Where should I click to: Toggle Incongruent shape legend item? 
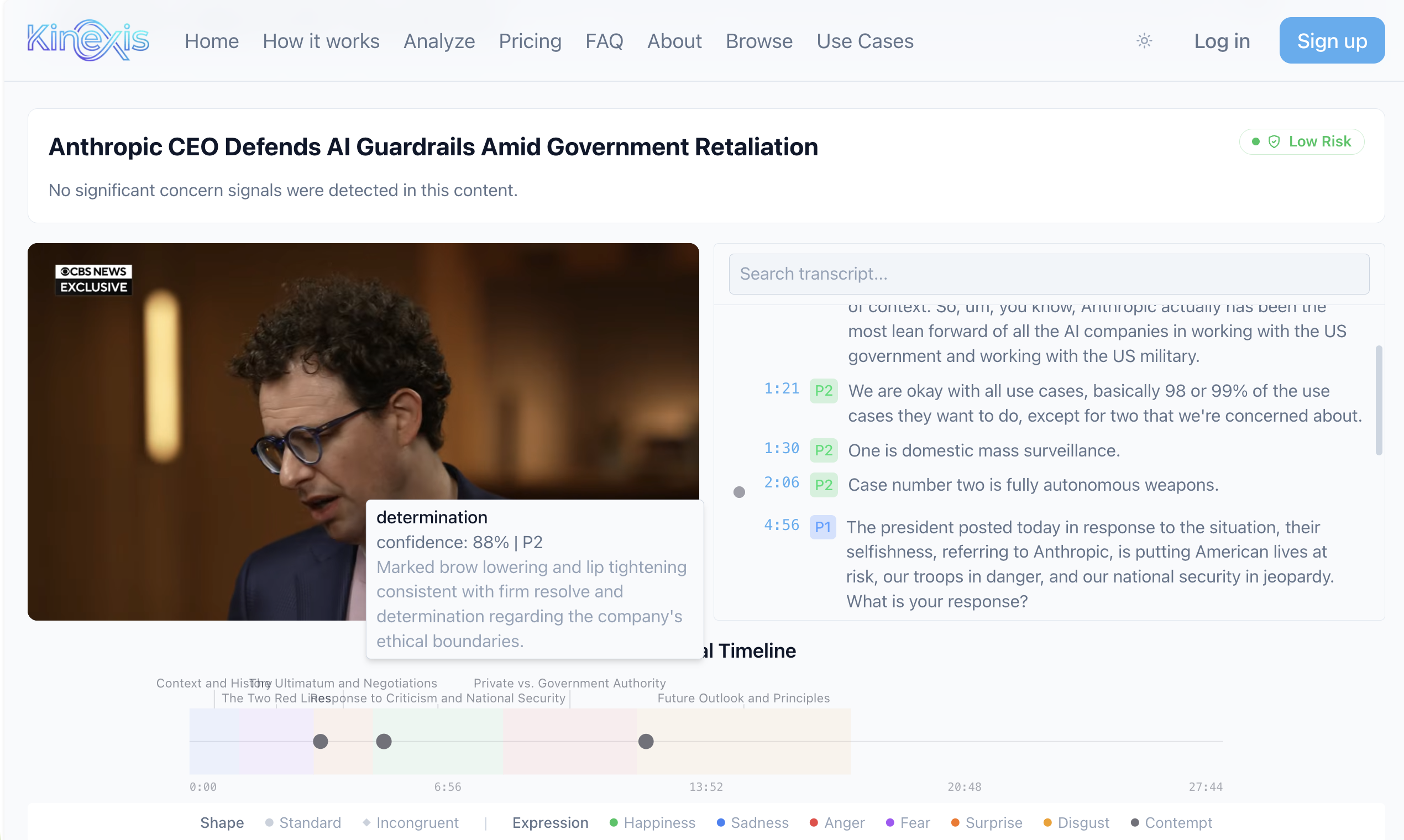click(411, 822)
